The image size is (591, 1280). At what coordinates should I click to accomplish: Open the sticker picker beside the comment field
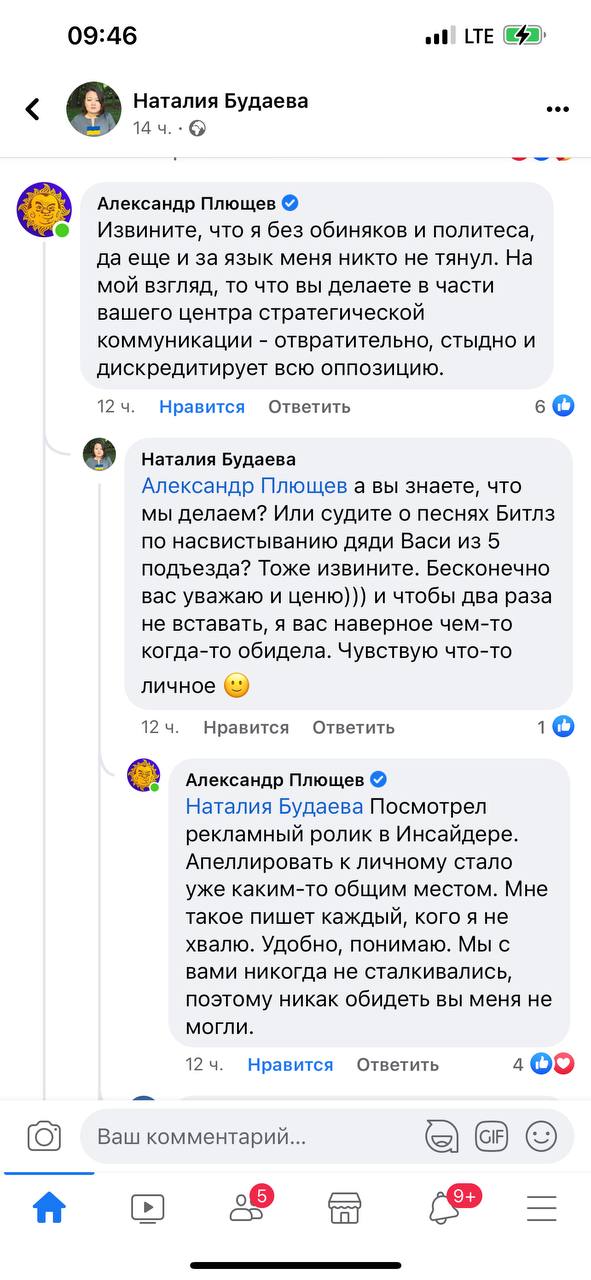[441, 1136]
